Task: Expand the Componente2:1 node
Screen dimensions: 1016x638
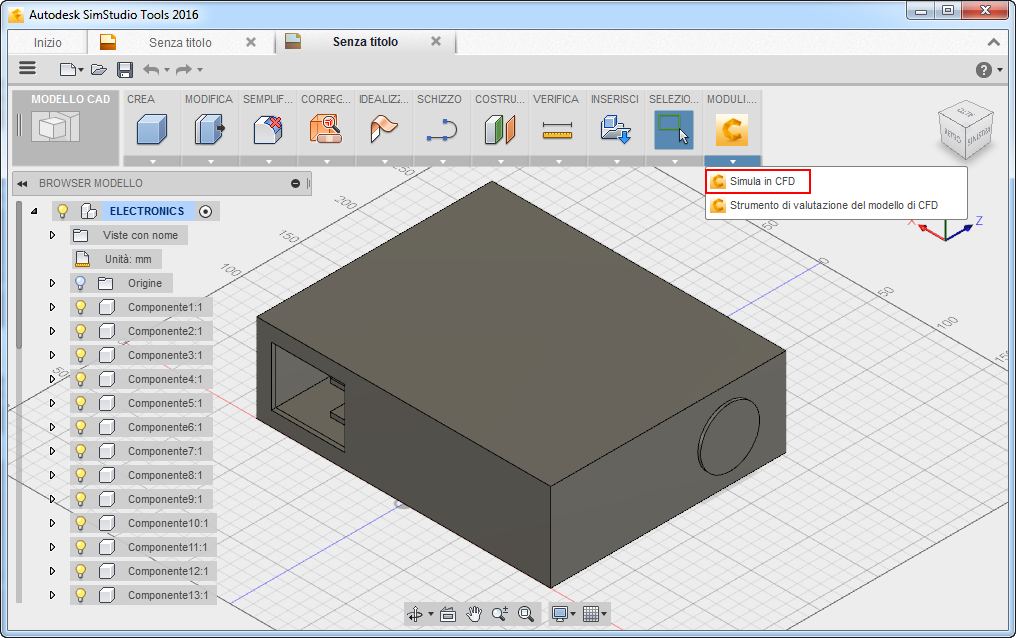Action: (52, 331)
